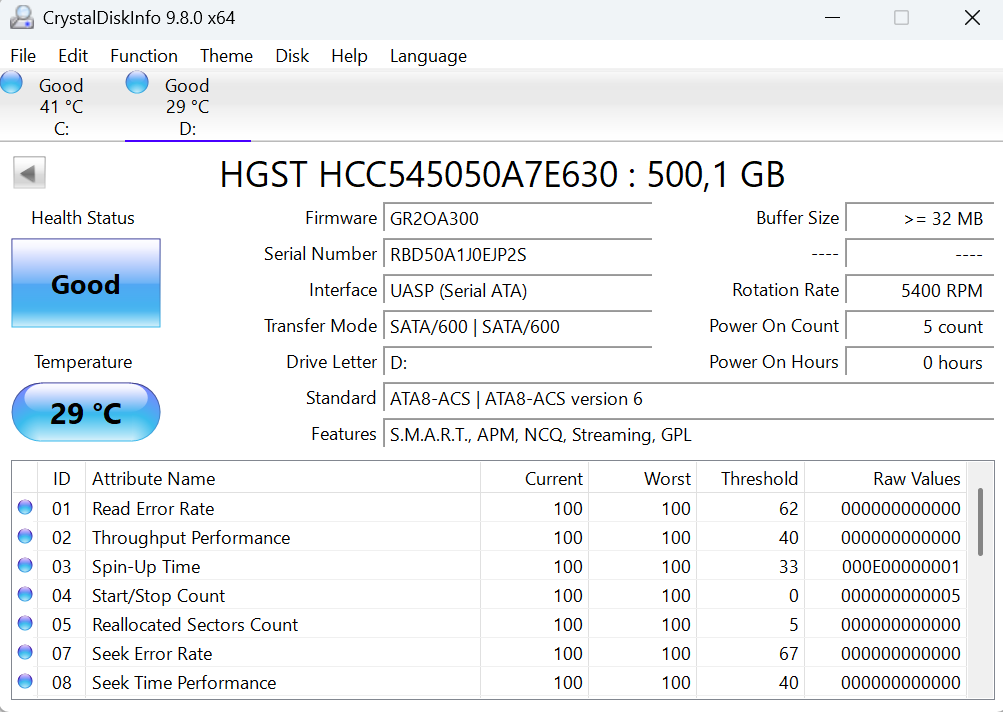Click status orb for Reallocated Sectors Count
Viewport: 1003px width, 712px height.
[x=25, y=623]
